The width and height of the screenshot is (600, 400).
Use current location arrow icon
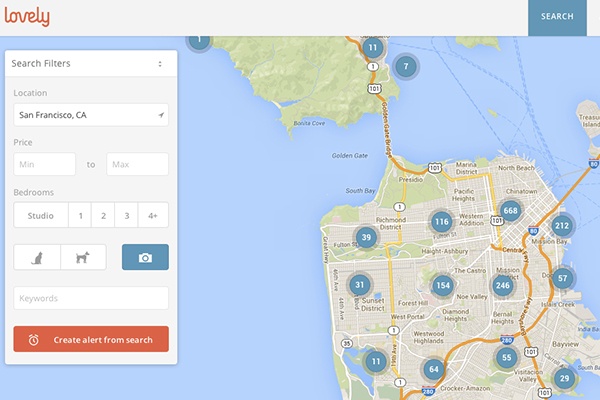(x=161, y=115)
